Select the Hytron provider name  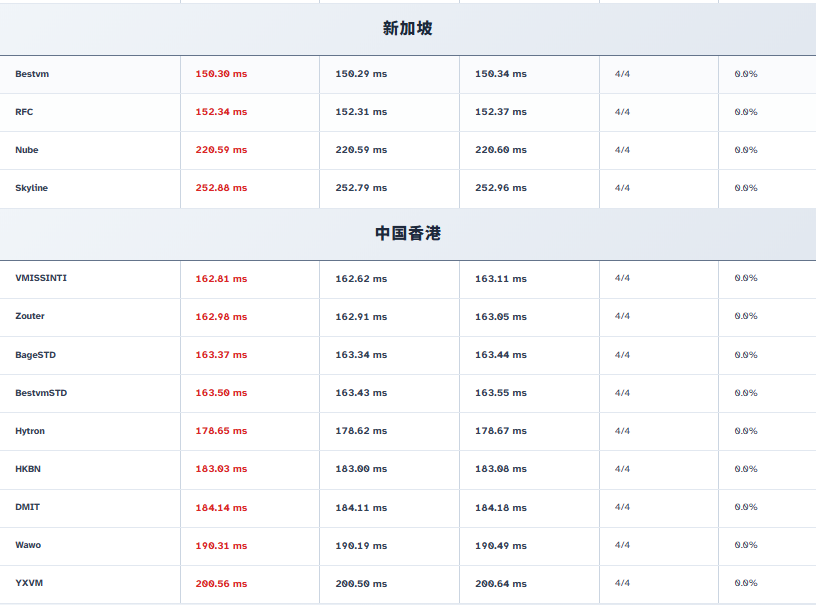click(x=30, y=431)
